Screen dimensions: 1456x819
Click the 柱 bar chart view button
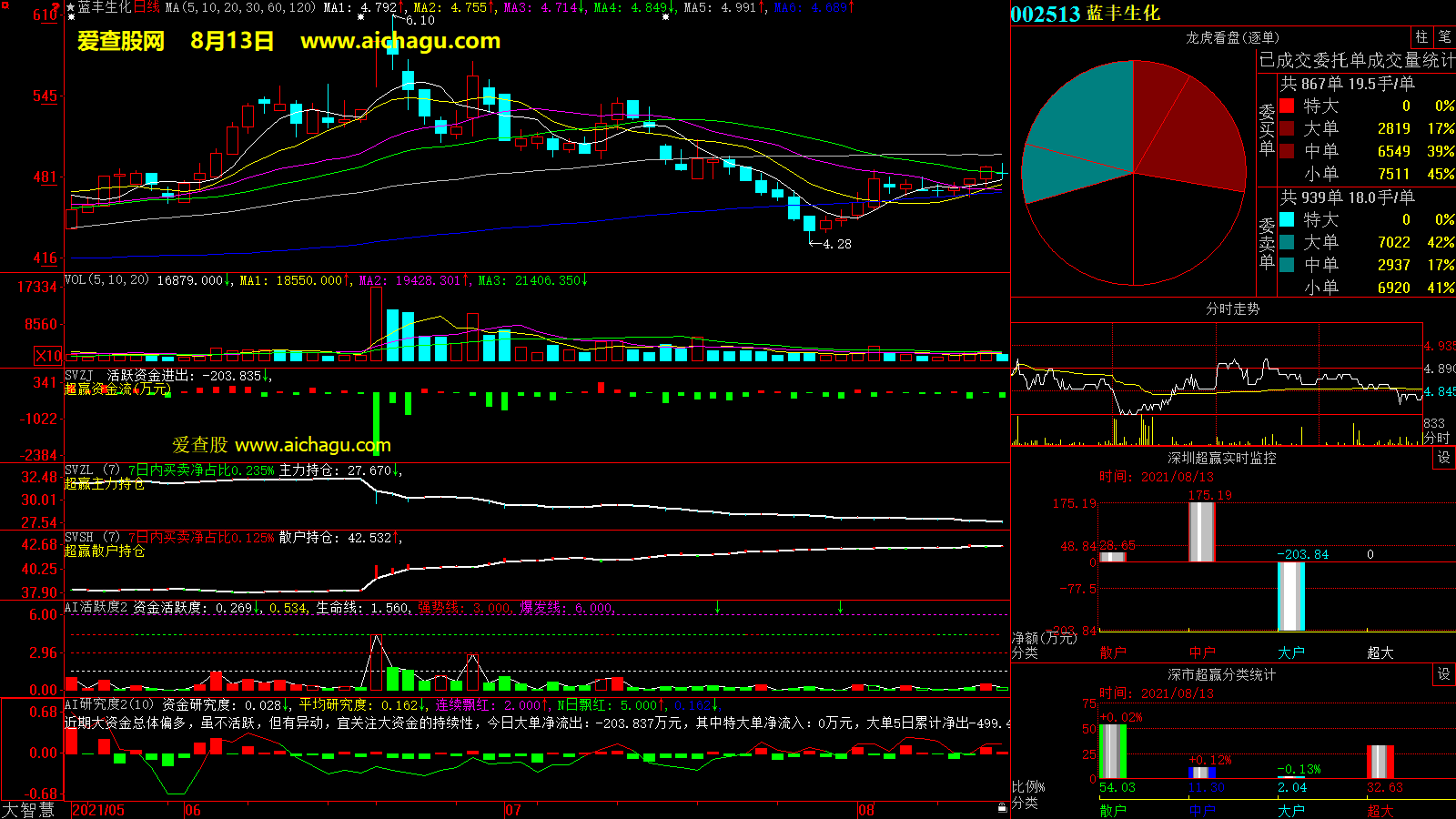(x=1421, y=37)
